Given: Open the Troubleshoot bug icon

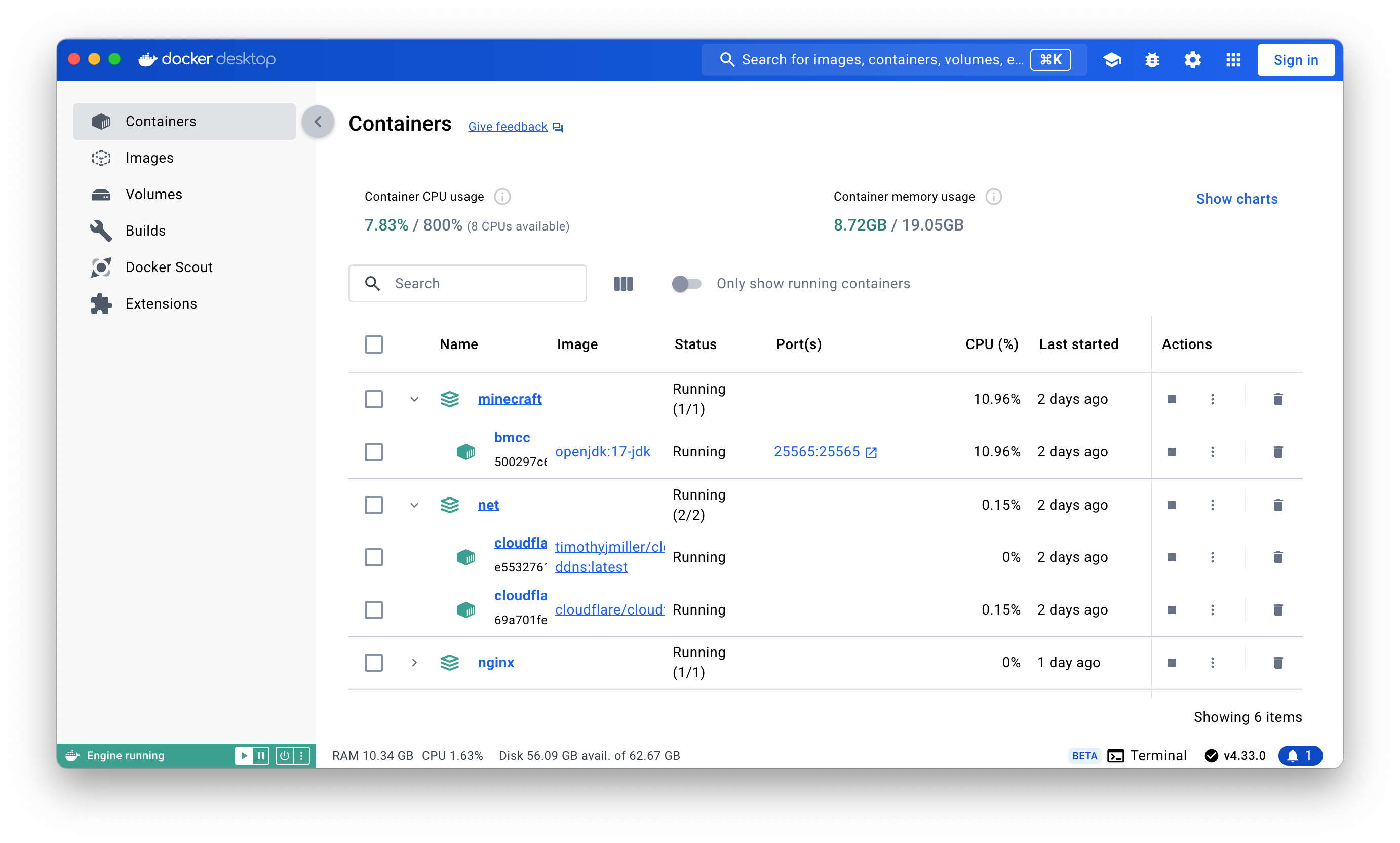Looking at the screenshot, I should [1152, 60].
